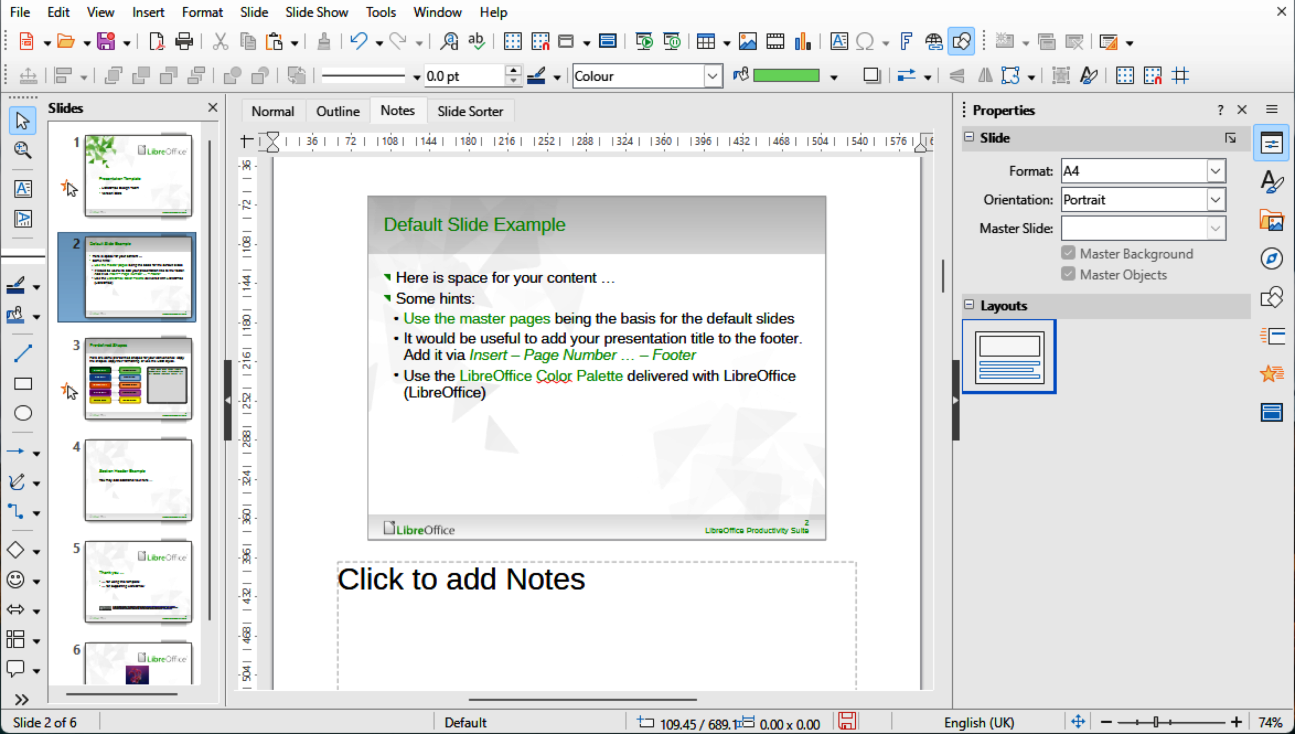Screen dimensions: 1295x734
Task: Toggle the Master Background checkbox
Action: pyautogui.click(x=1068, y=254)
